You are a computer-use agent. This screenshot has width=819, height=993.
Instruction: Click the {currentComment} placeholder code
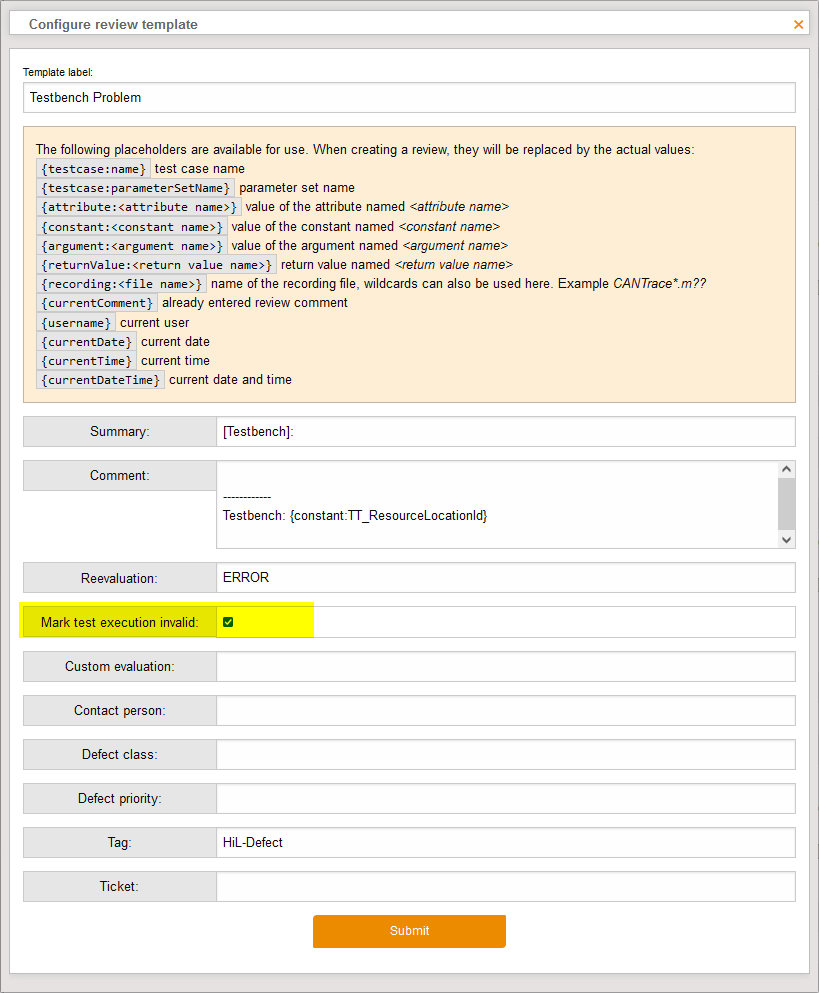(97, 303)
